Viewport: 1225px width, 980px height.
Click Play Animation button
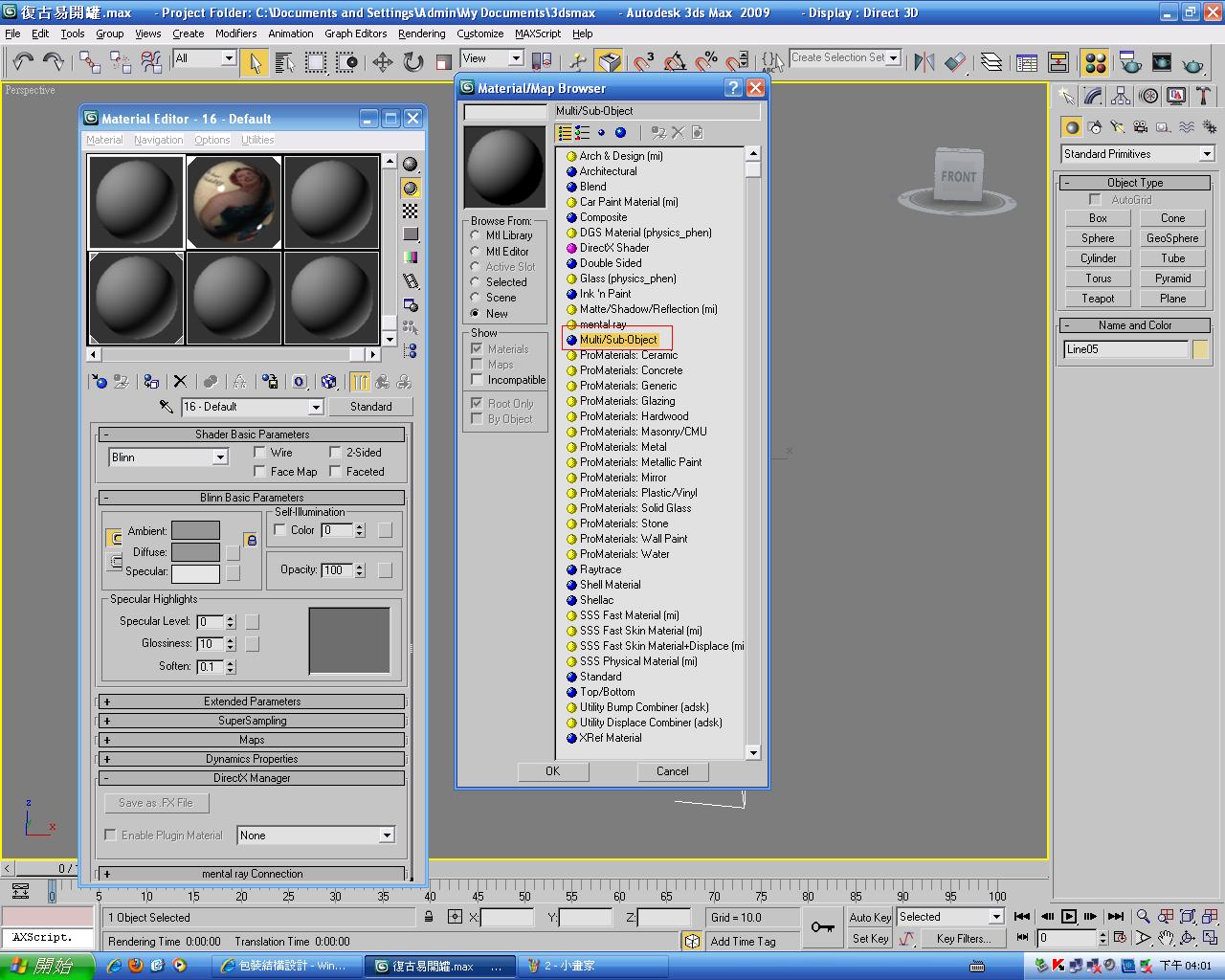(x=1069, y=917)
